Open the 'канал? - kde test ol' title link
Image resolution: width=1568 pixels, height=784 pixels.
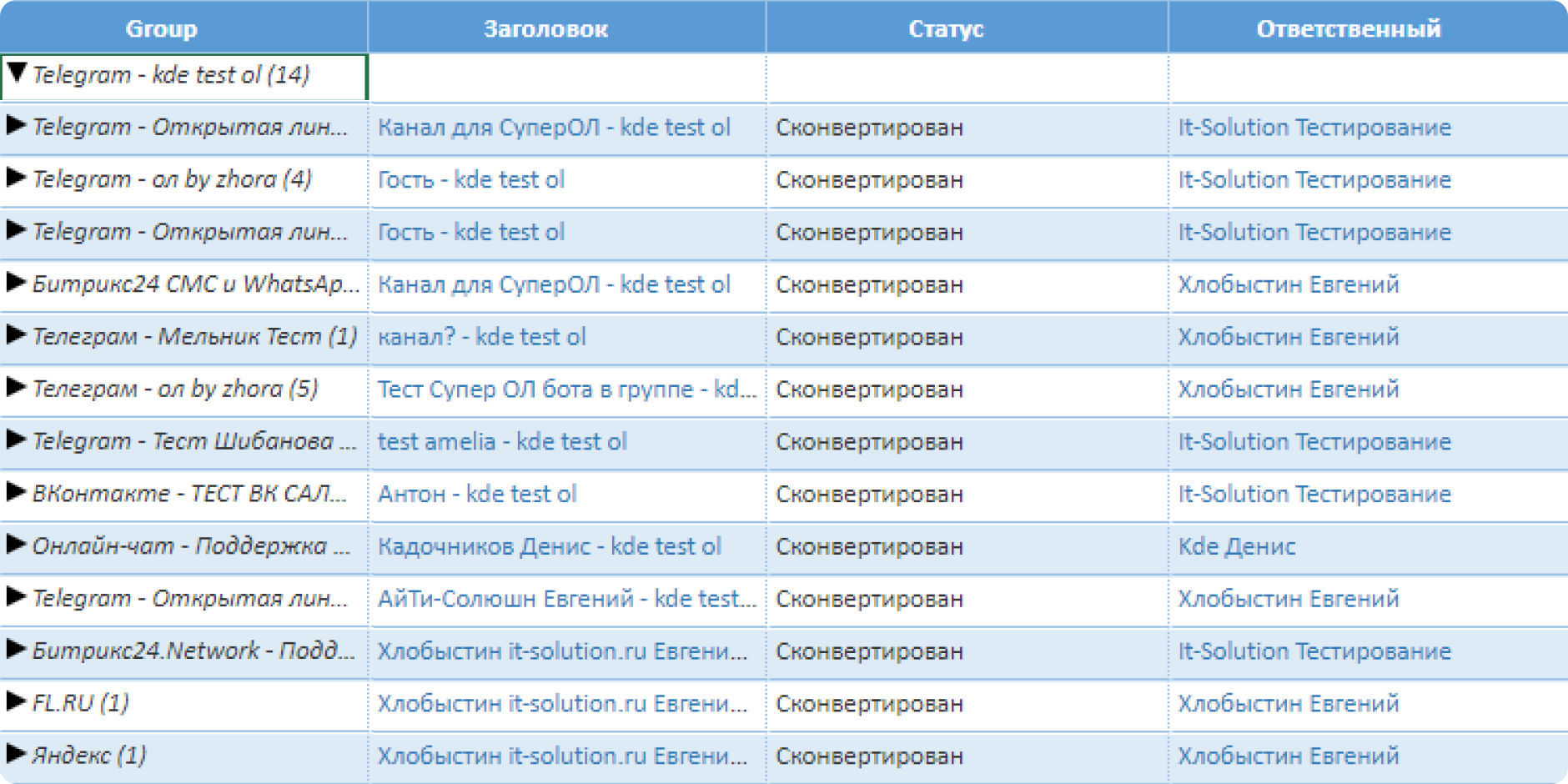(482, 337)
